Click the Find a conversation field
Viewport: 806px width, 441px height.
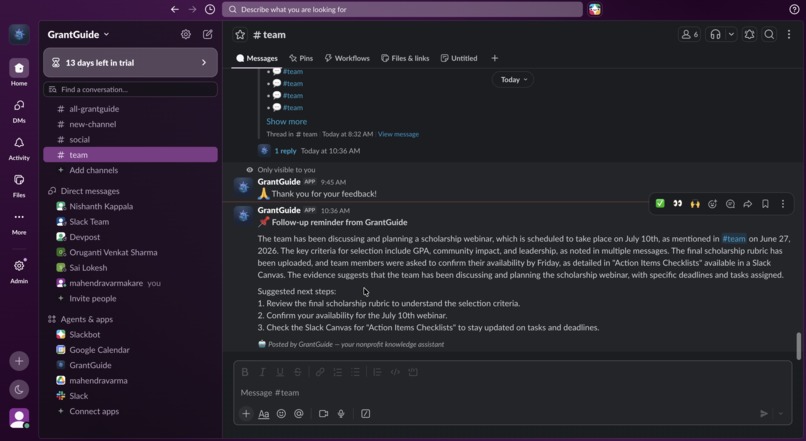[131, 89]
